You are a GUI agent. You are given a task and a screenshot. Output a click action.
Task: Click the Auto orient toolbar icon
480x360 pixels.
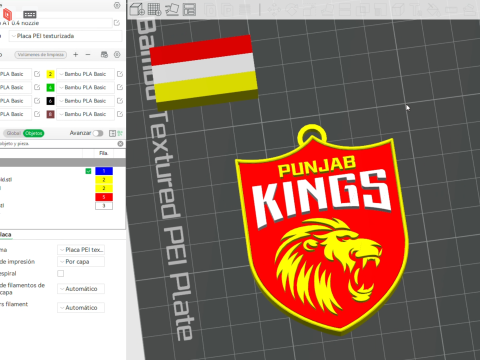click(x=172, y=9)
